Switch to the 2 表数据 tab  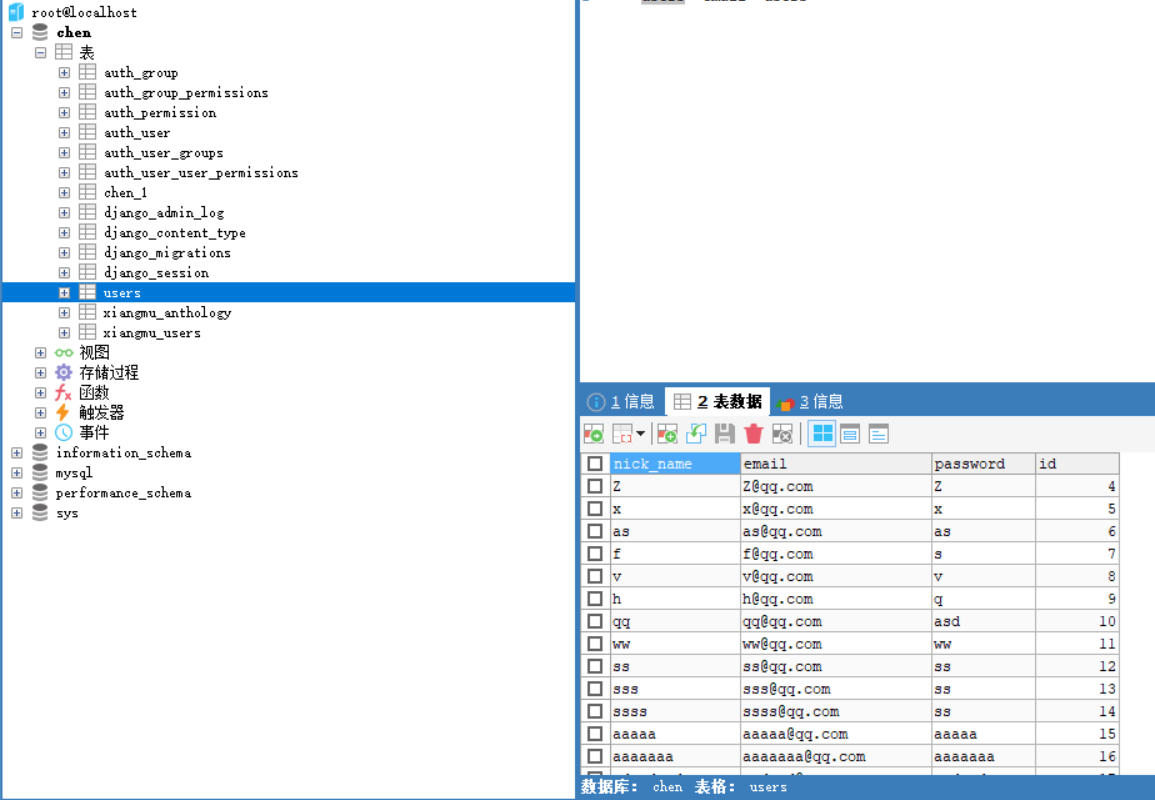718,401
